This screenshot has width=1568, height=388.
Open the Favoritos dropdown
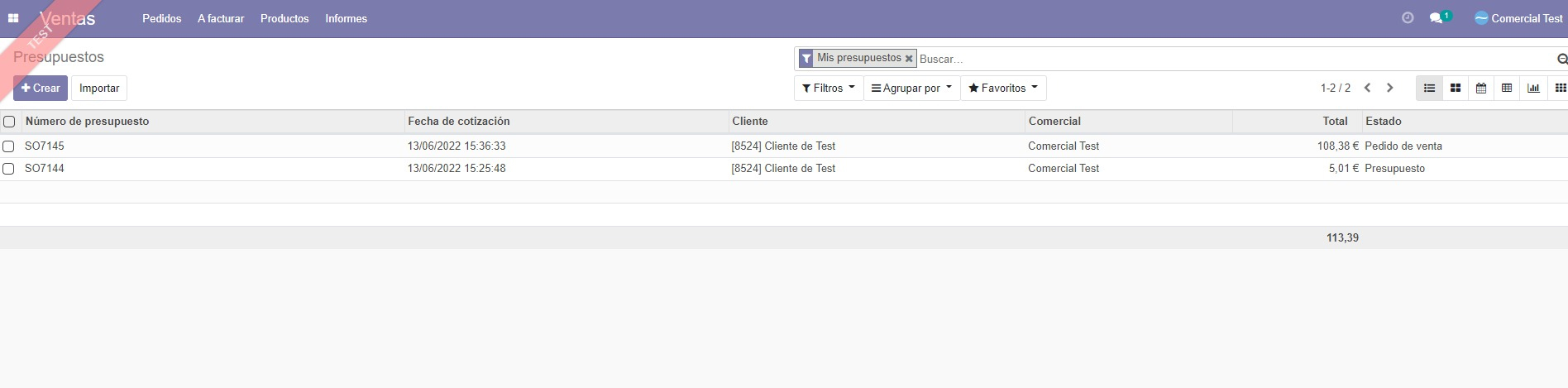coord(1002,89)
